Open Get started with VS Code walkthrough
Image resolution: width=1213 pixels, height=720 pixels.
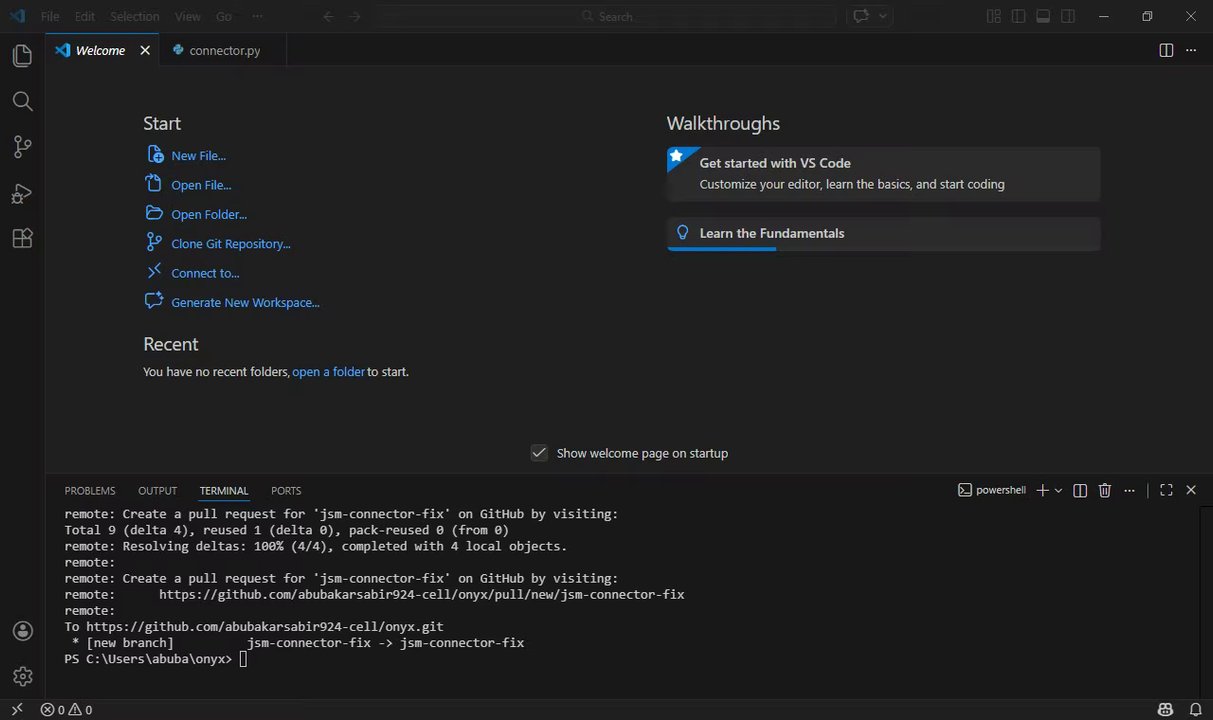click(884, 173)
